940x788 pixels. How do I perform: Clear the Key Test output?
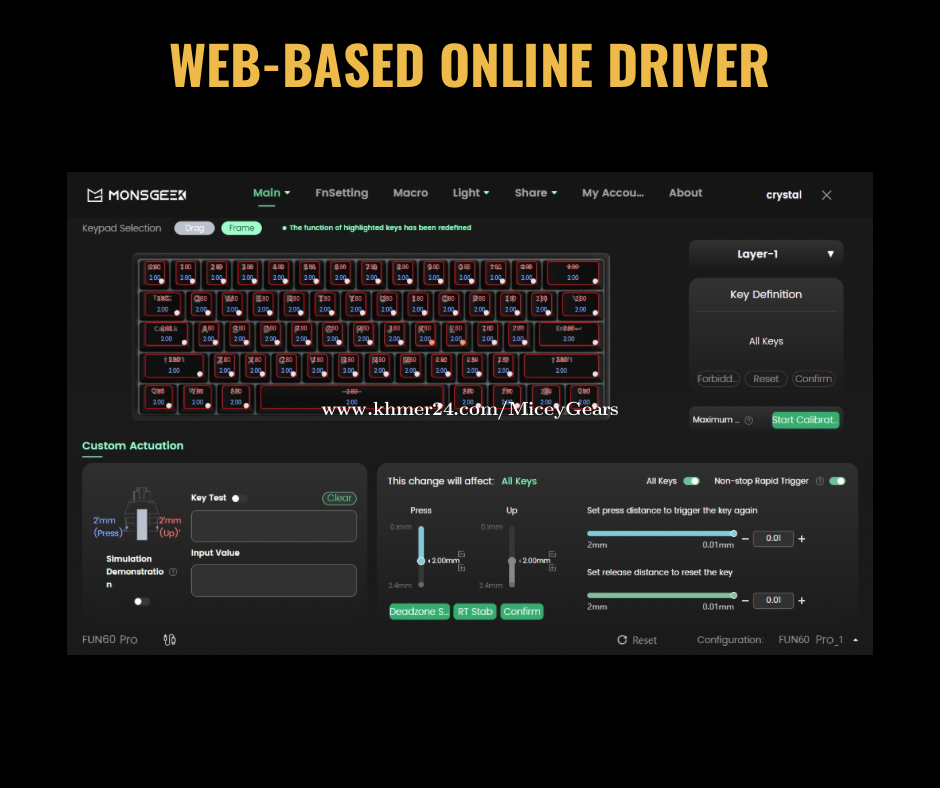coord(339,498)
